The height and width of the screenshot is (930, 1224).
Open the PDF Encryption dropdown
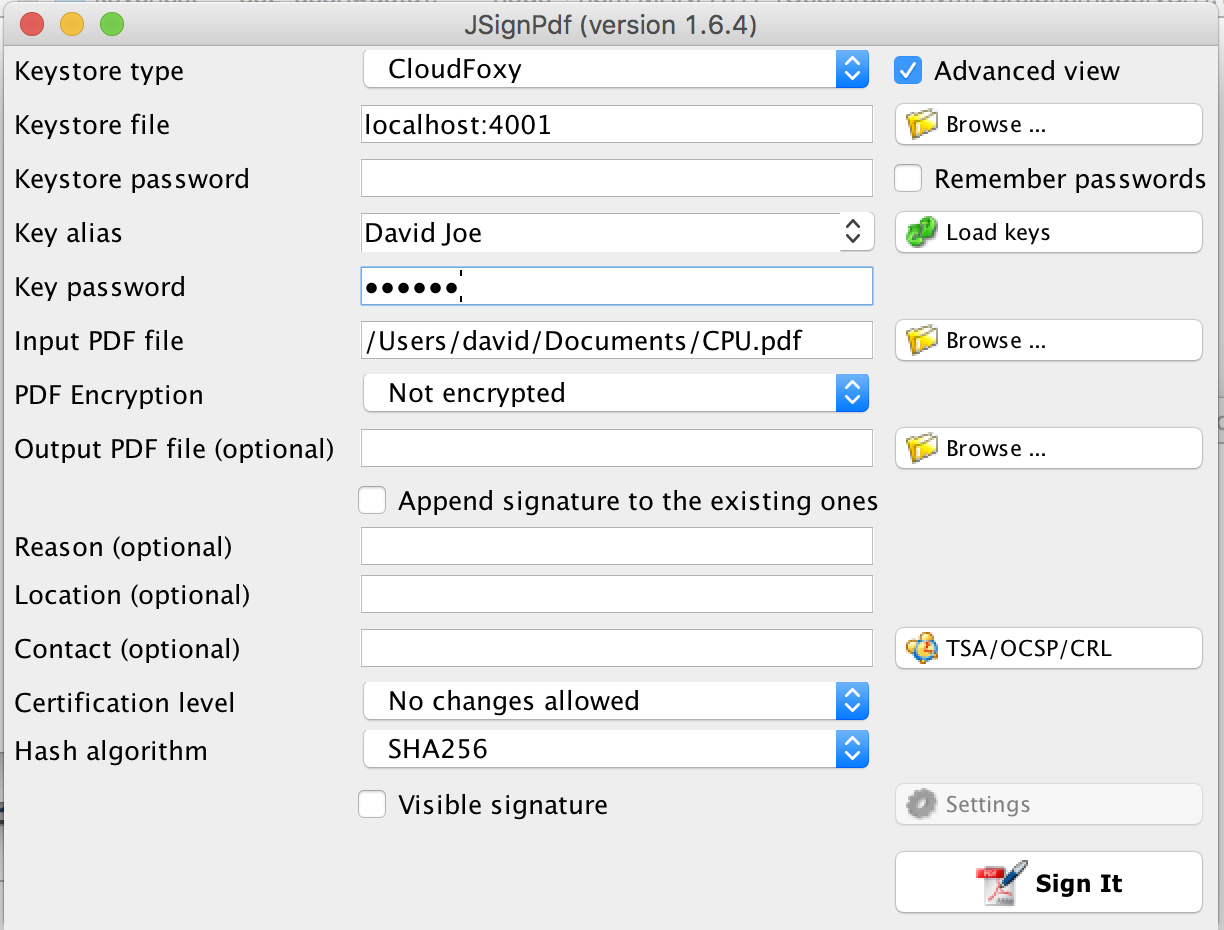click(615, 393)
